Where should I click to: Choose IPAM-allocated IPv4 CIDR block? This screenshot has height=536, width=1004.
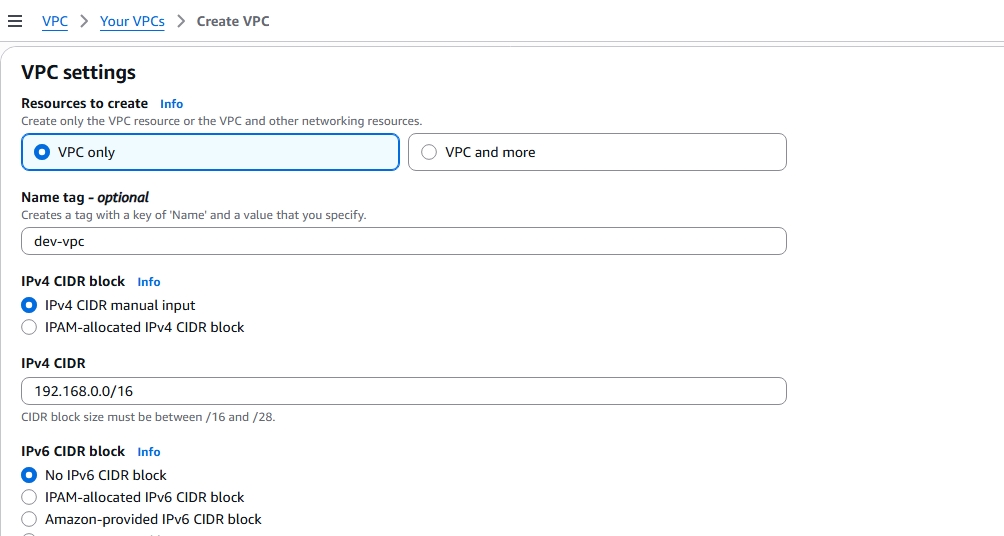coord(29,327)
